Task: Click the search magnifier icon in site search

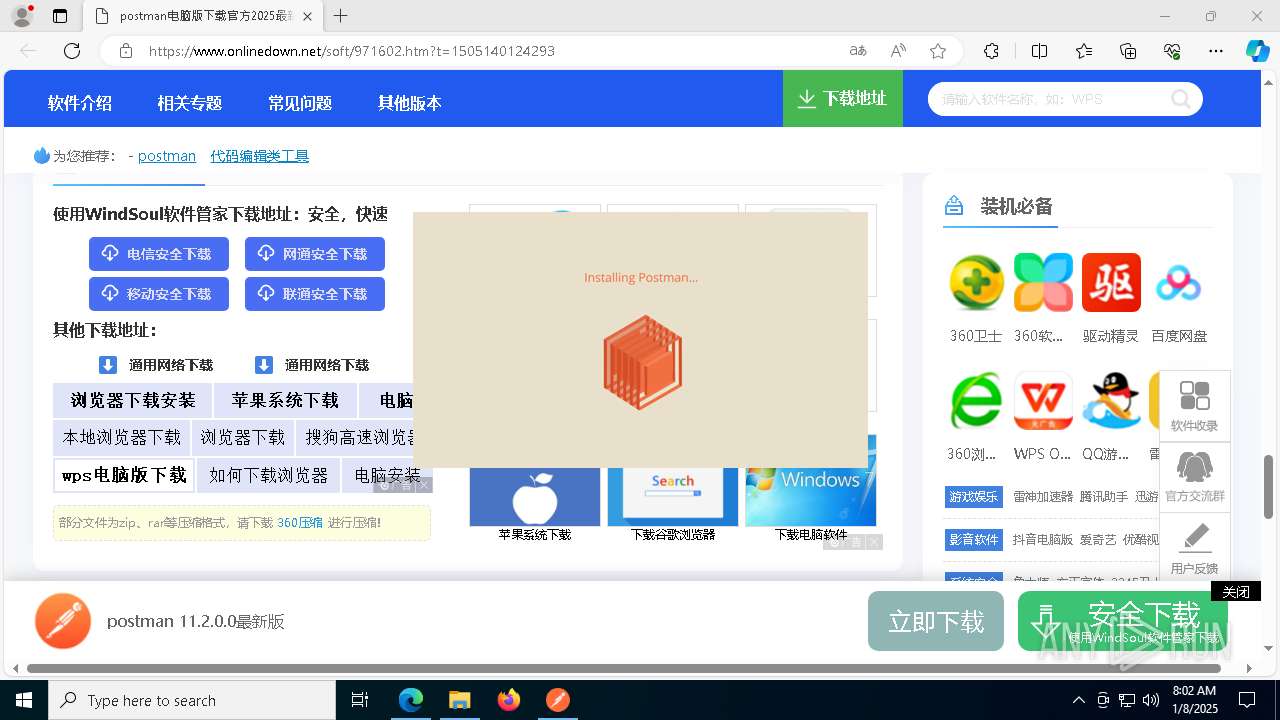Action: coord(1181,99)
